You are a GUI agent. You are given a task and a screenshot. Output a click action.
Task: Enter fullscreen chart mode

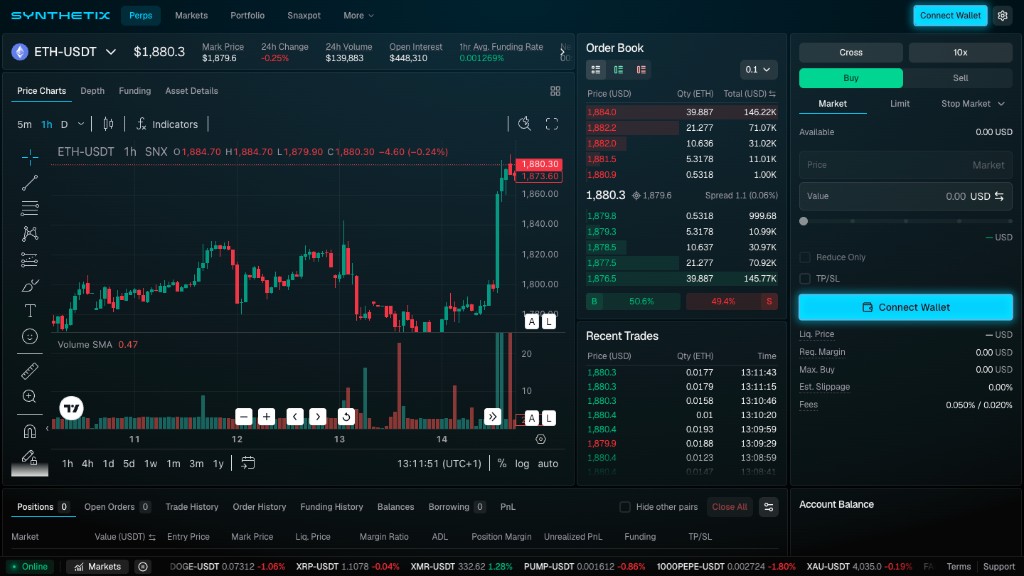coord(552,124)
